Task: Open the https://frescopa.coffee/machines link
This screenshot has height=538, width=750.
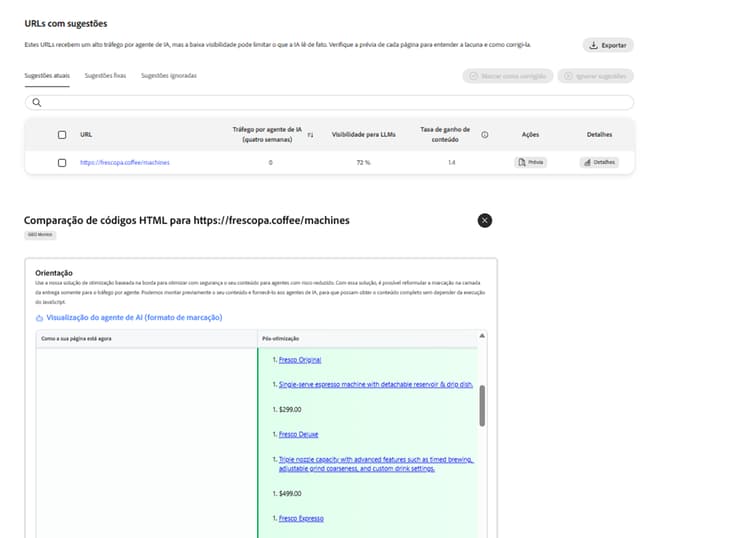Action: pos(125,163)
